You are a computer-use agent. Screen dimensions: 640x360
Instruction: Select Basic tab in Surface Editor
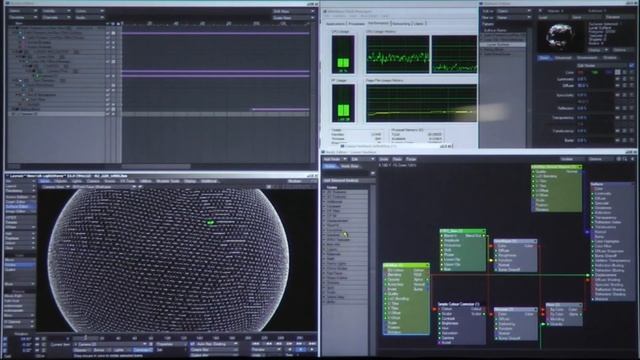click(544, 58)
